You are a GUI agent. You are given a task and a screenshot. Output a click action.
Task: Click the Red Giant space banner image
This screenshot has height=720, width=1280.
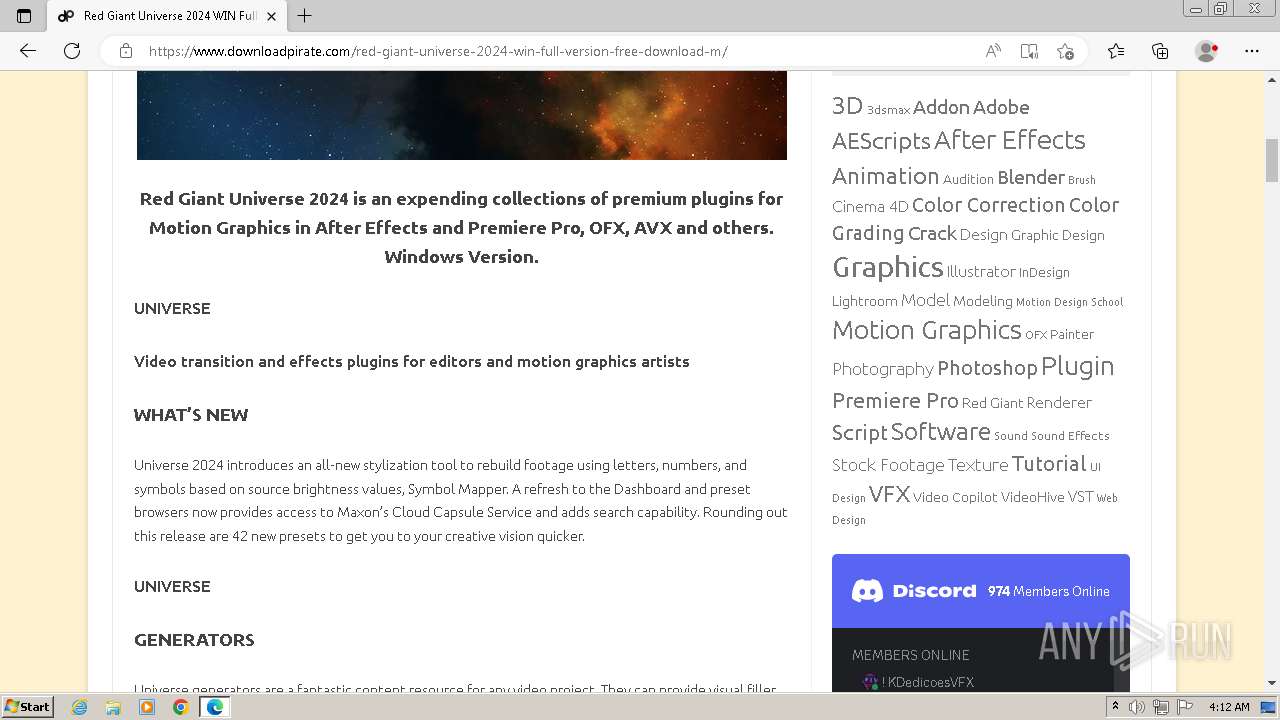point(462,115)
